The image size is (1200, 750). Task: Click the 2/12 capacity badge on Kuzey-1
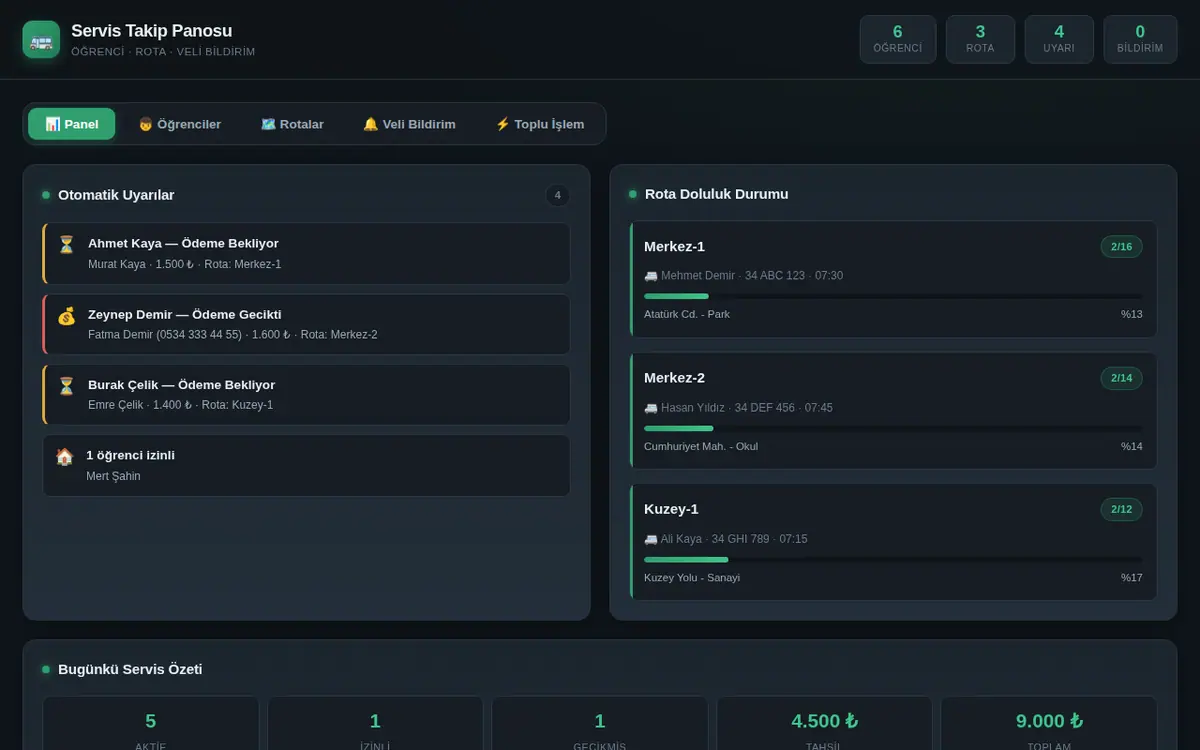(x=1121, y=509)
